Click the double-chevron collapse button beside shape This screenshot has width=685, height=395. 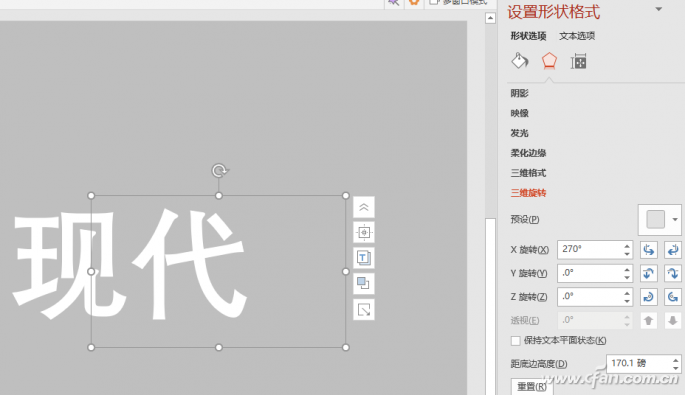click(363, 207)
